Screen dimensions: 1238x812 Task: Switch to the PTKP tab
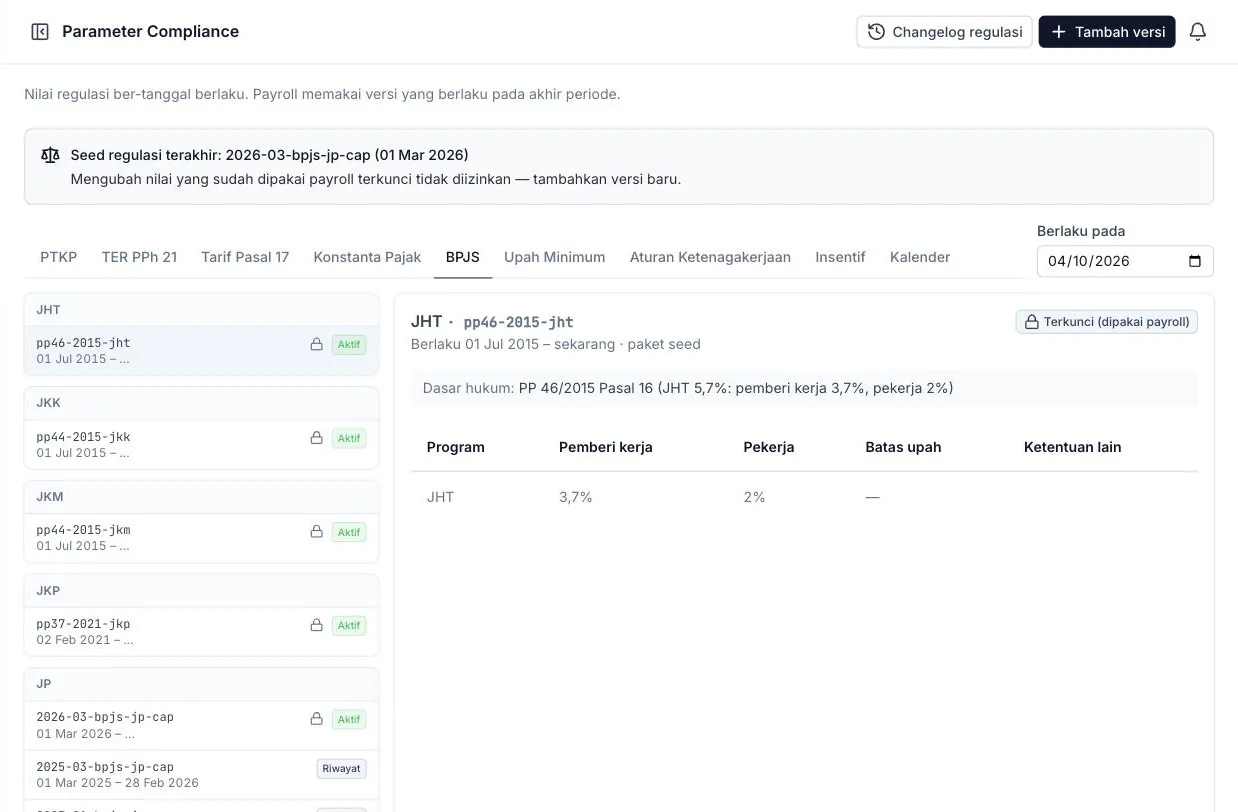(59, 257)
